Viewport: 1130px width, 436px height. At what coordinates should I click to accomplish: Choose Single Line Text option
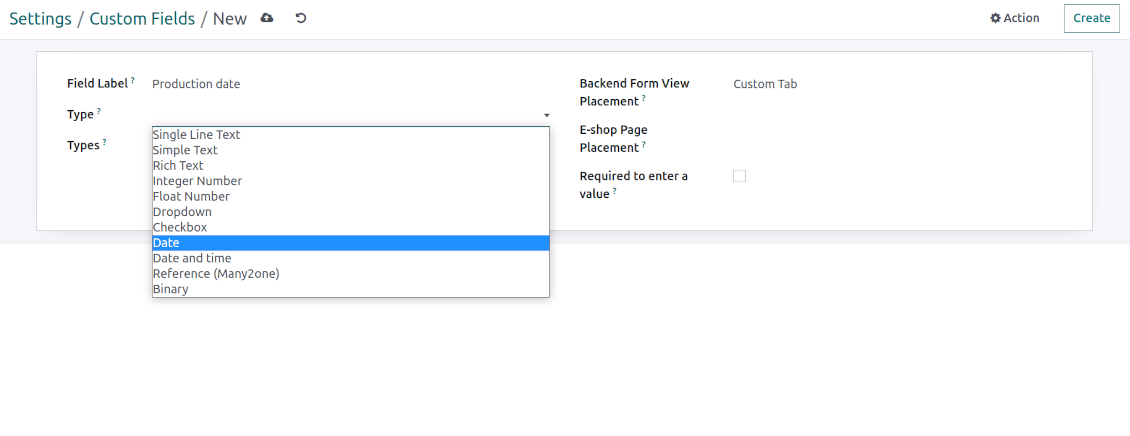click(350, 135)
